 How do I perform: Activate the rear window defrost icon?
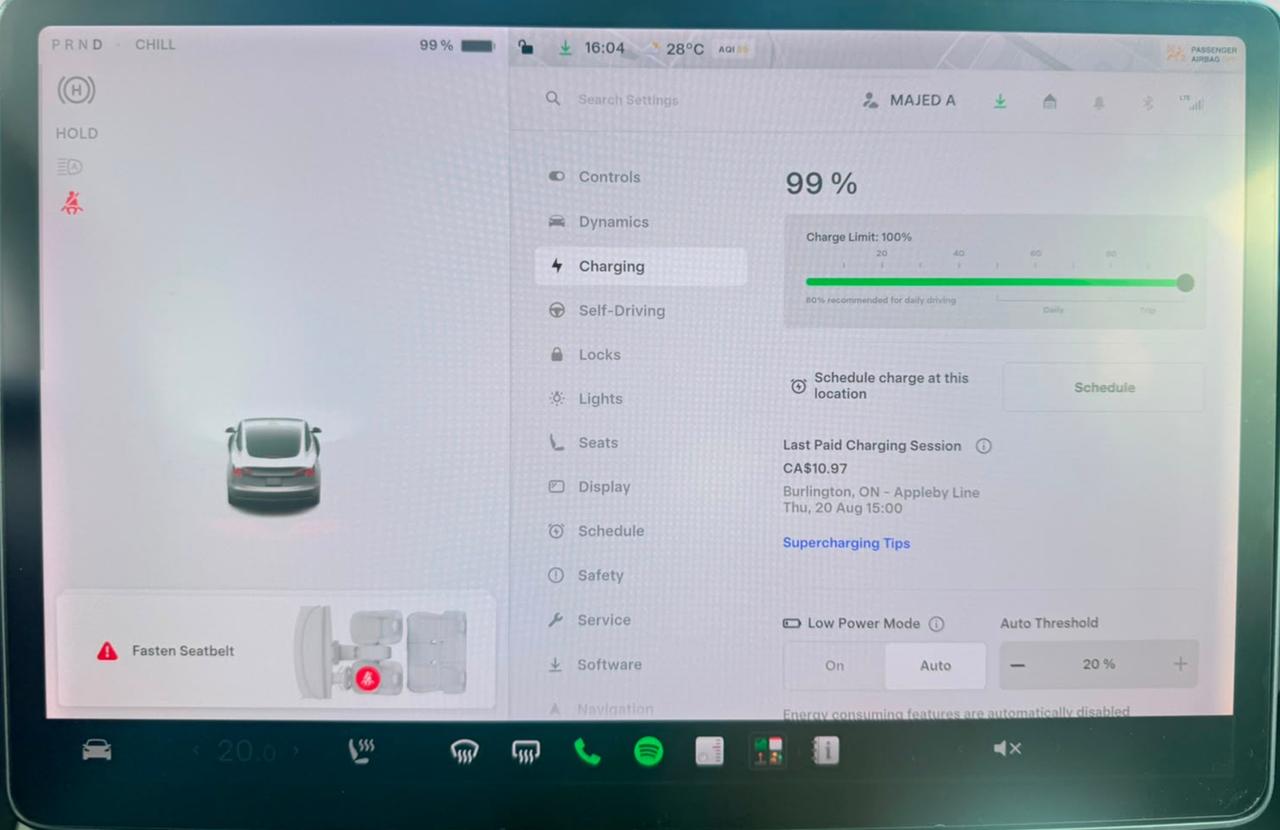(526, 752)
